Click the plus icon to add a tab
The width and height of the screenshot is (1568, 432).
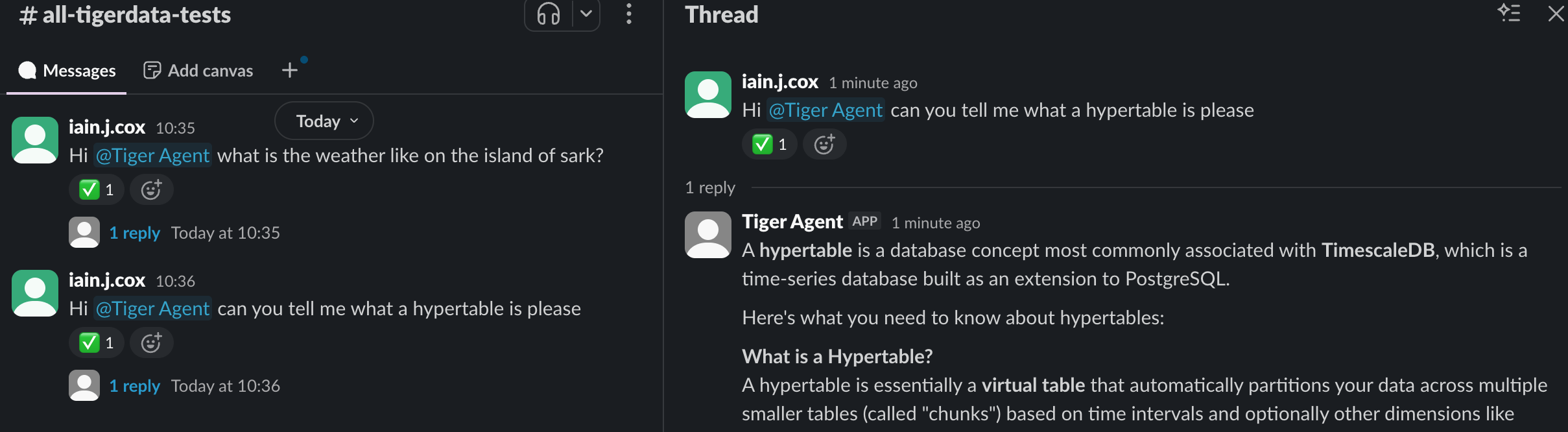pos(290,70)
